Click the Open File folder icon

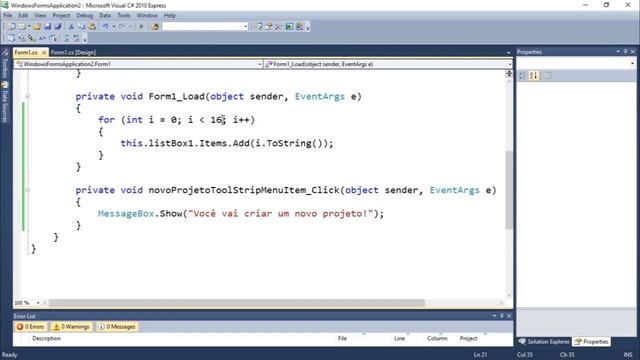tap(37, 27)
